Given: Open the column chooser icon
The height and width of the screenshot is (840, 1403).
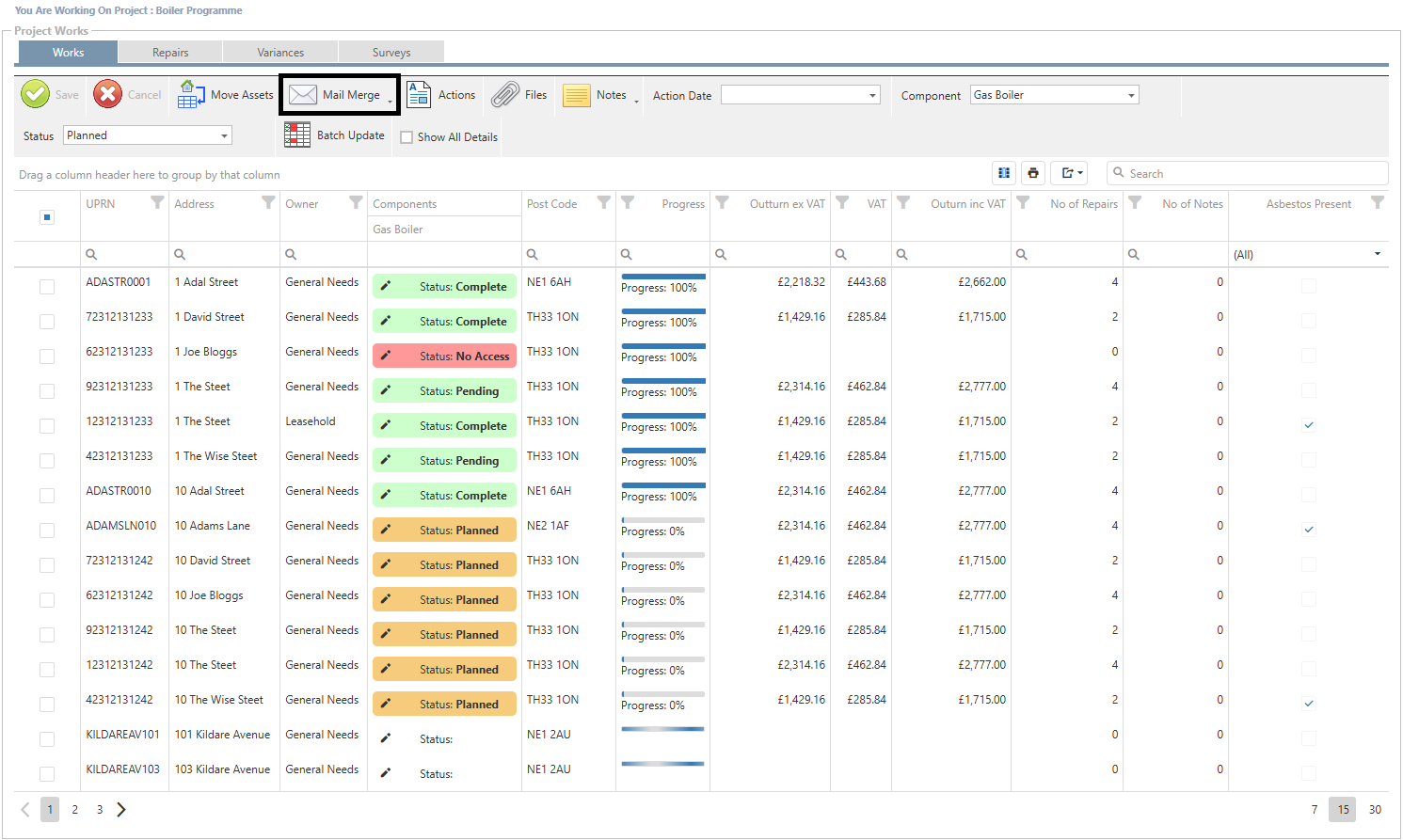Looking at the screenshot, I should 1004,173.
